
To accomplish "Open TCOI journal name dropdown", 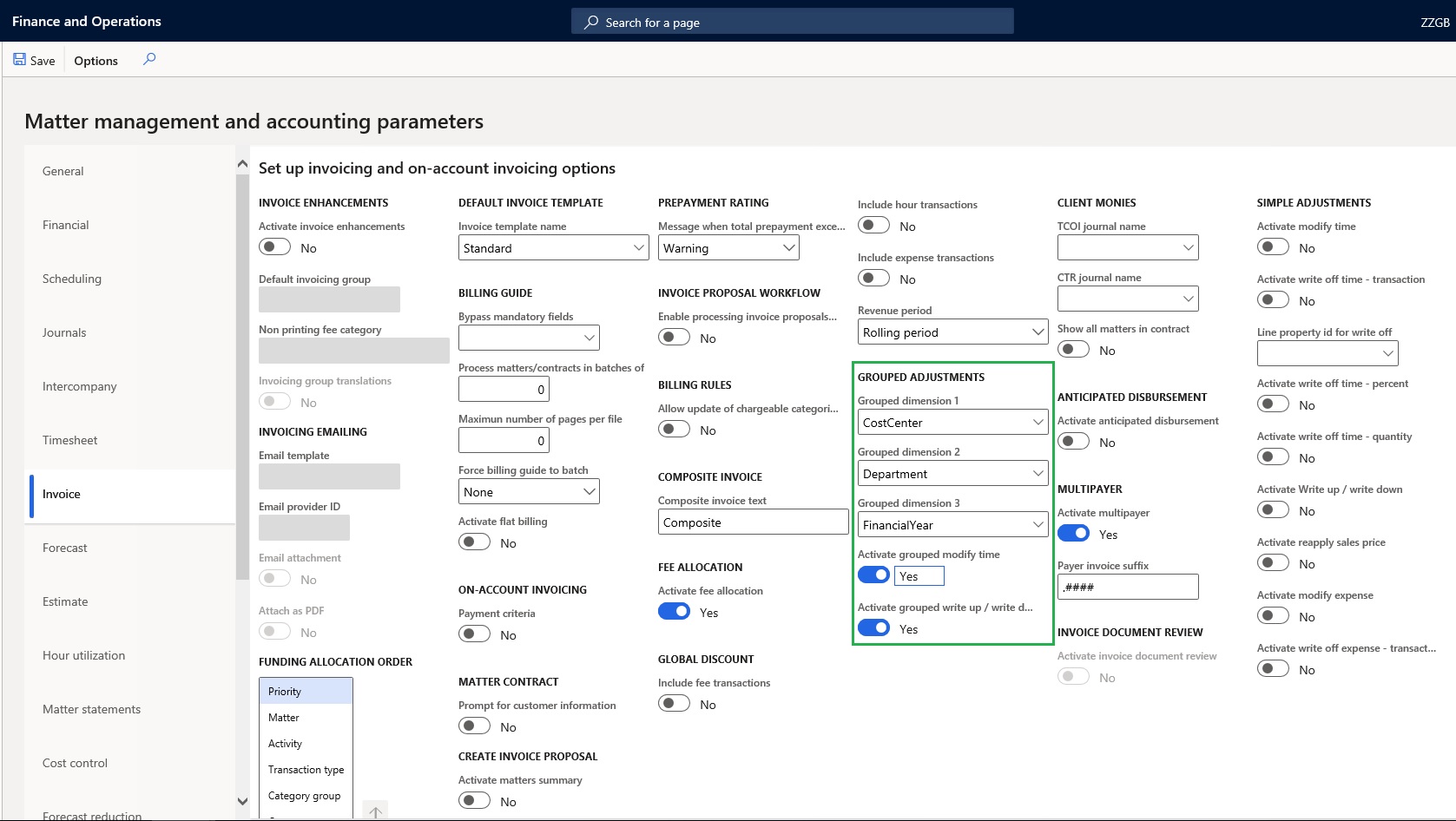I will pos(1189,247).
